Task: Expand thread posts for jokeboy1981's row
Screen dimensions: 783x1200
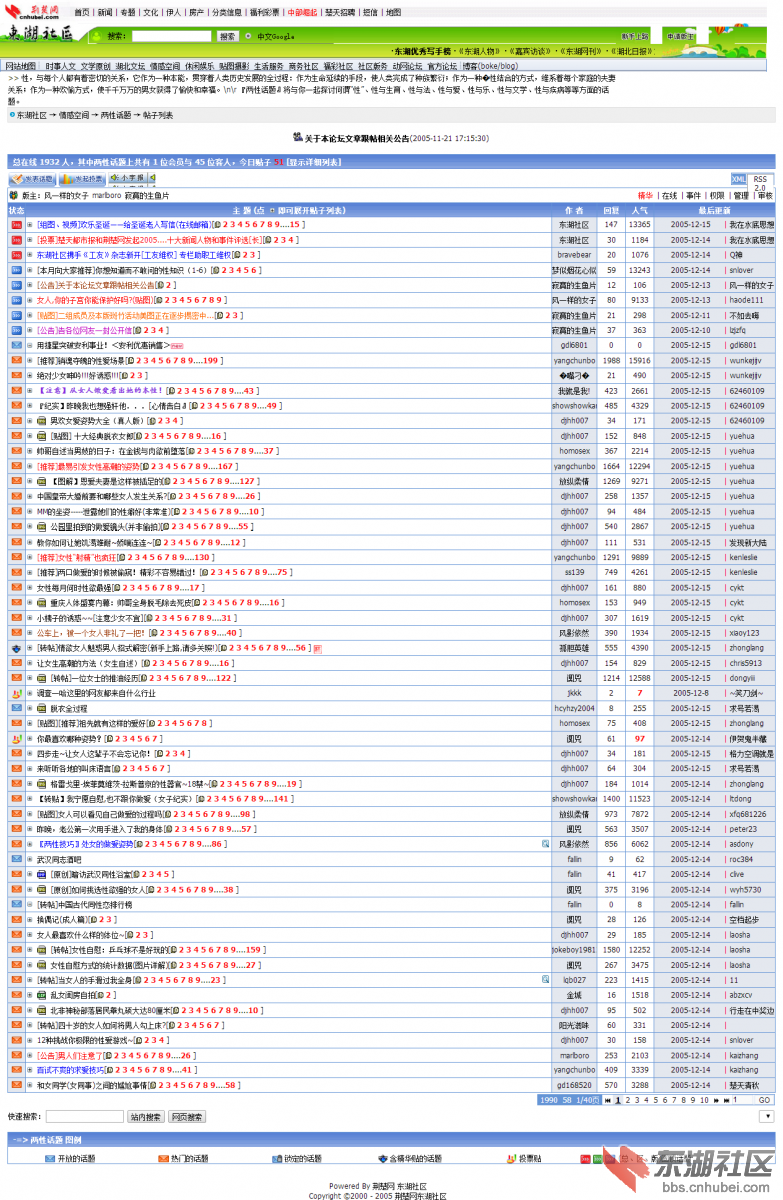Action: tap(32, 950)
